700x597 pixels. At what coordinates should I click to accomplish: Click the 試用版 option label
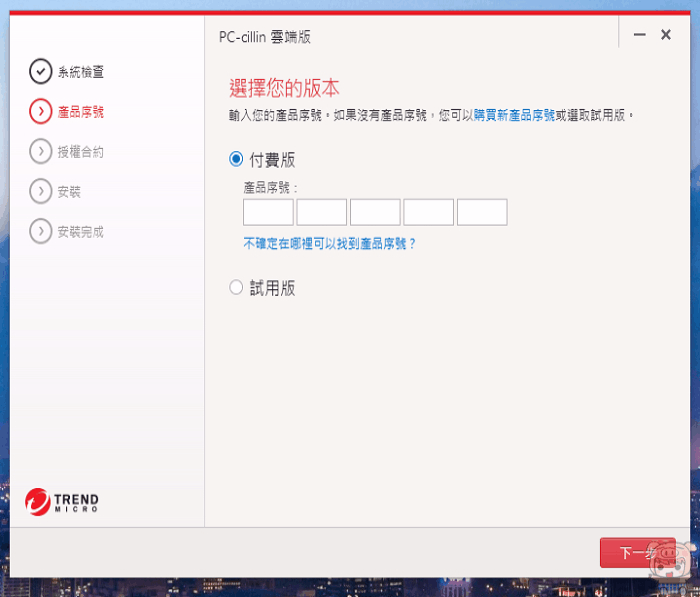click(x=272, y=288)
